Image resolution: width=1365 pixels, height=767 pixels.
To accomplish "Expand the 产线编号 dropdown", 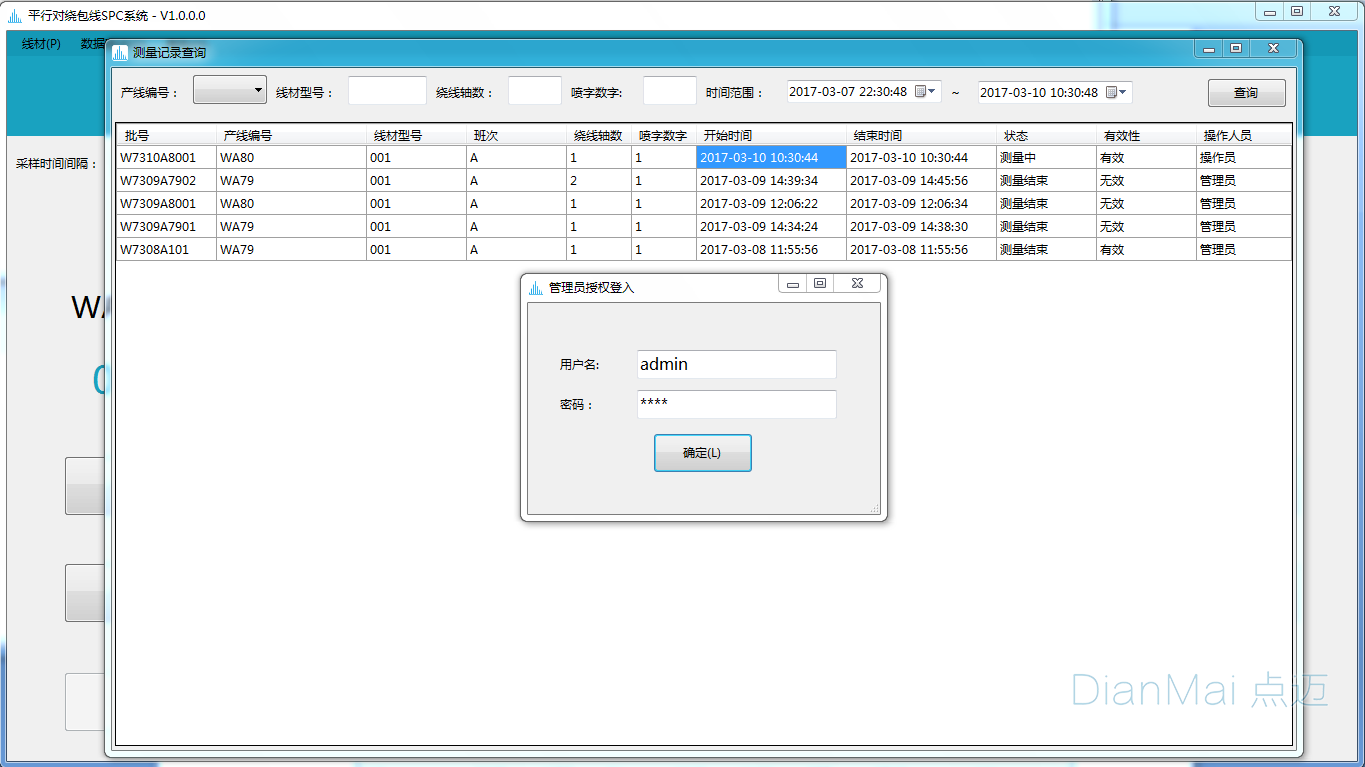I will pos(230,90).
